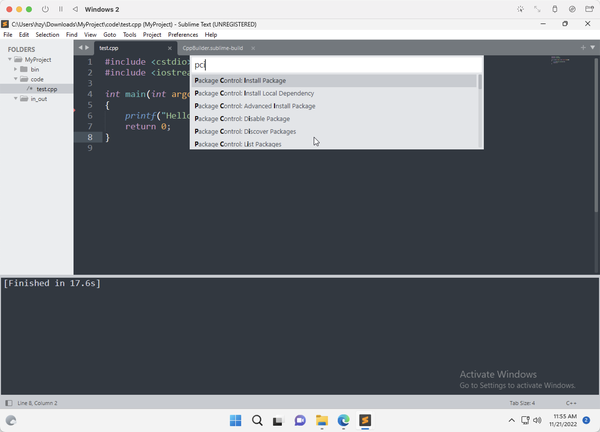Choose Package Control: Discover Packages
The width and height of the screenshot is (600, 432).
point(334,131)
